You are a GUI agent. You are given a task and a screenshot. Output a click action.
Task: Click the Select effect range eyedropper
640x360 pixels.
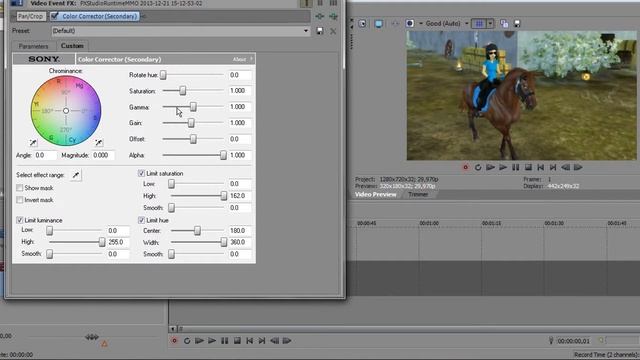point(76,175)
